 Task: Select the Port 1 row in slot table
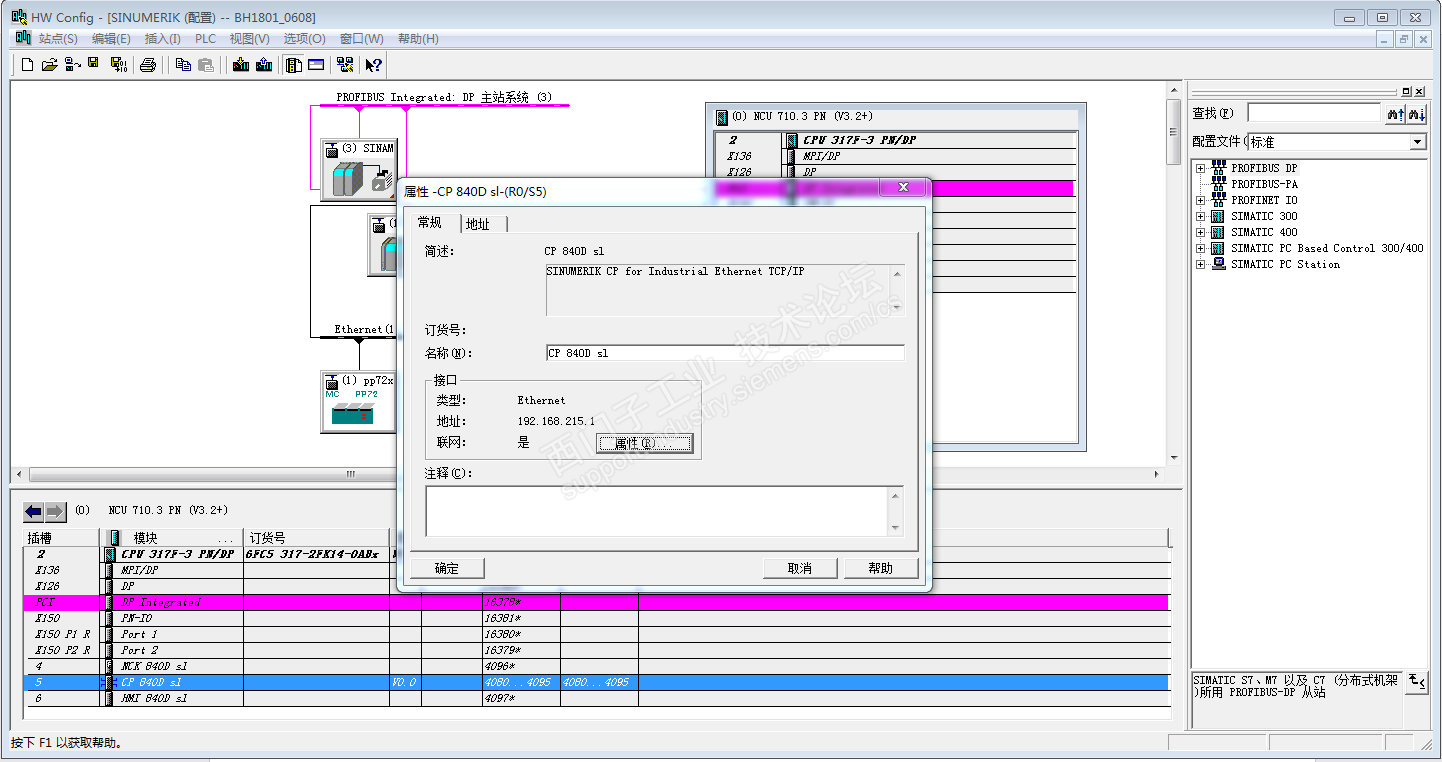click(596, 634)
